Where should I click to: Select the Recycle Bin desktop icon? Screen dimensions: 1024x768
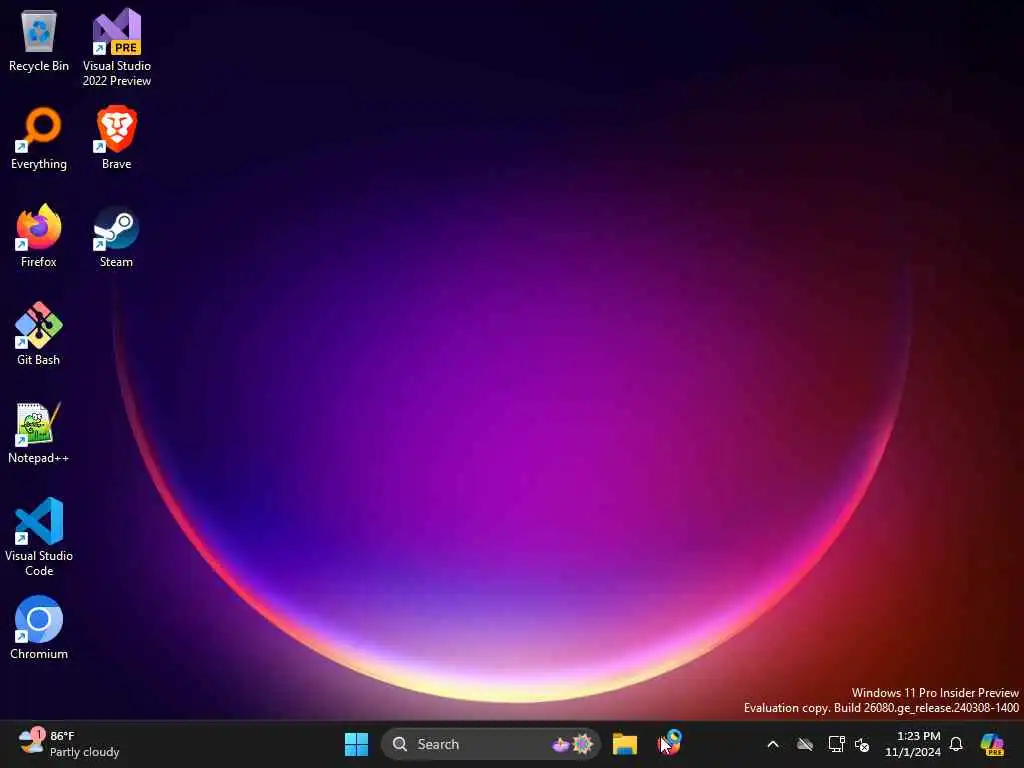(39, 40)
